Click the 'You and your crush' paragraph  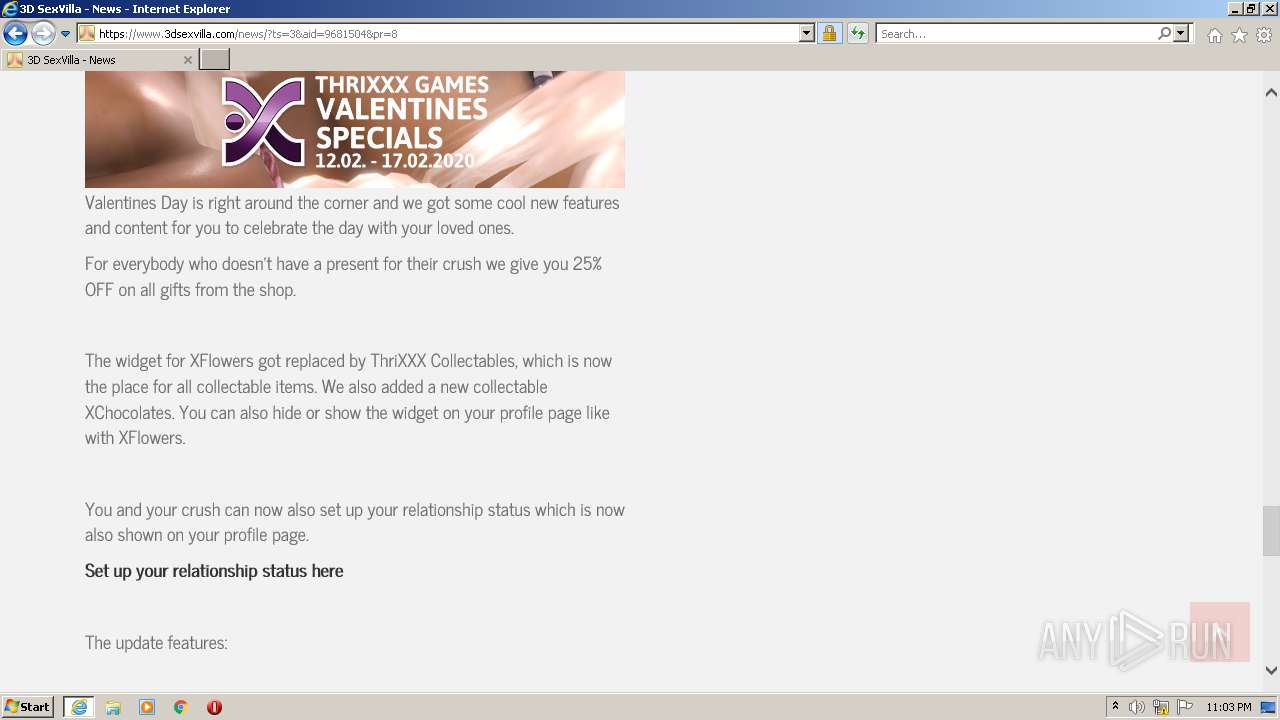[x=355, y=522]
